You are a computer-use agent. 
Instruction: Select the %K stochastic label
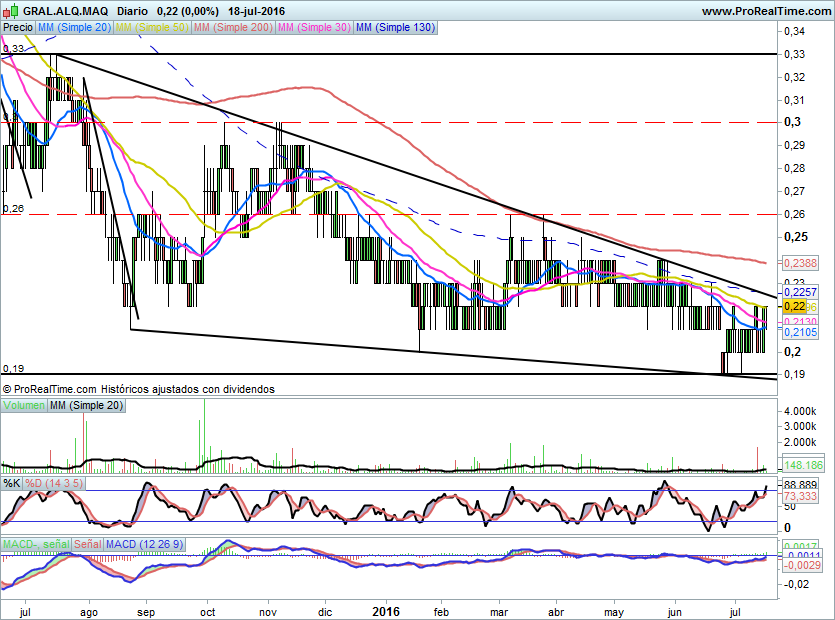[x=12, y=484]
